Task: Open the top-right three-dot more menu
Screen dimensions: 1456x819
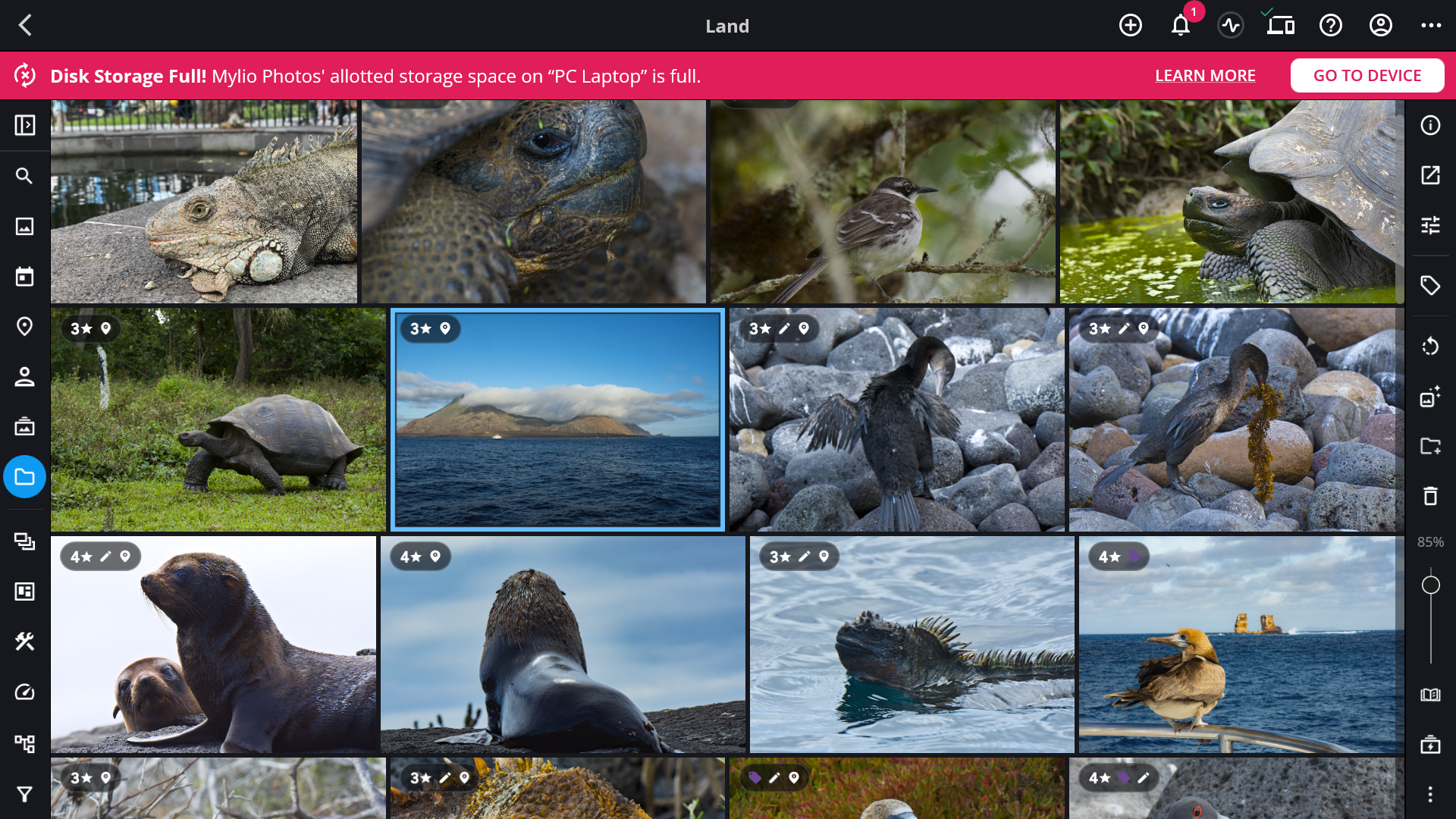Action: (1431, 26)
